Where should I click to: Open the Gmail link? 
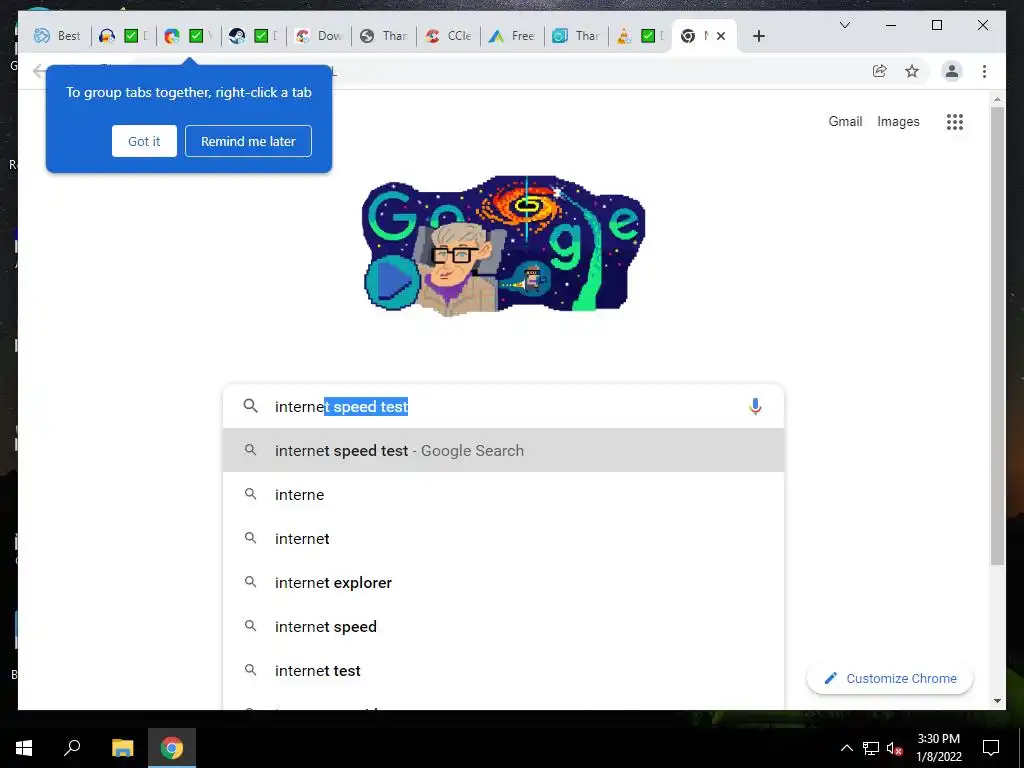point(845,121)
